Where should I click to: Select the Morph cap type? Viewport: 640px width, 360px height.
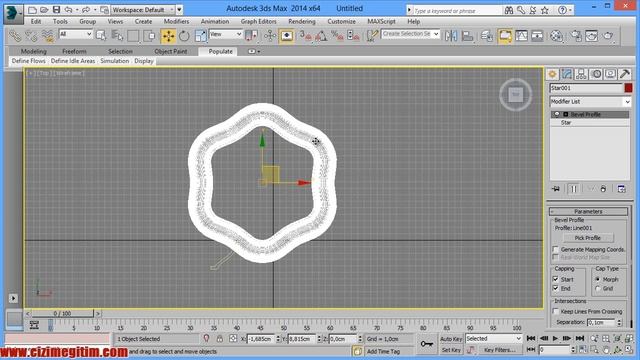coord(598,279)
